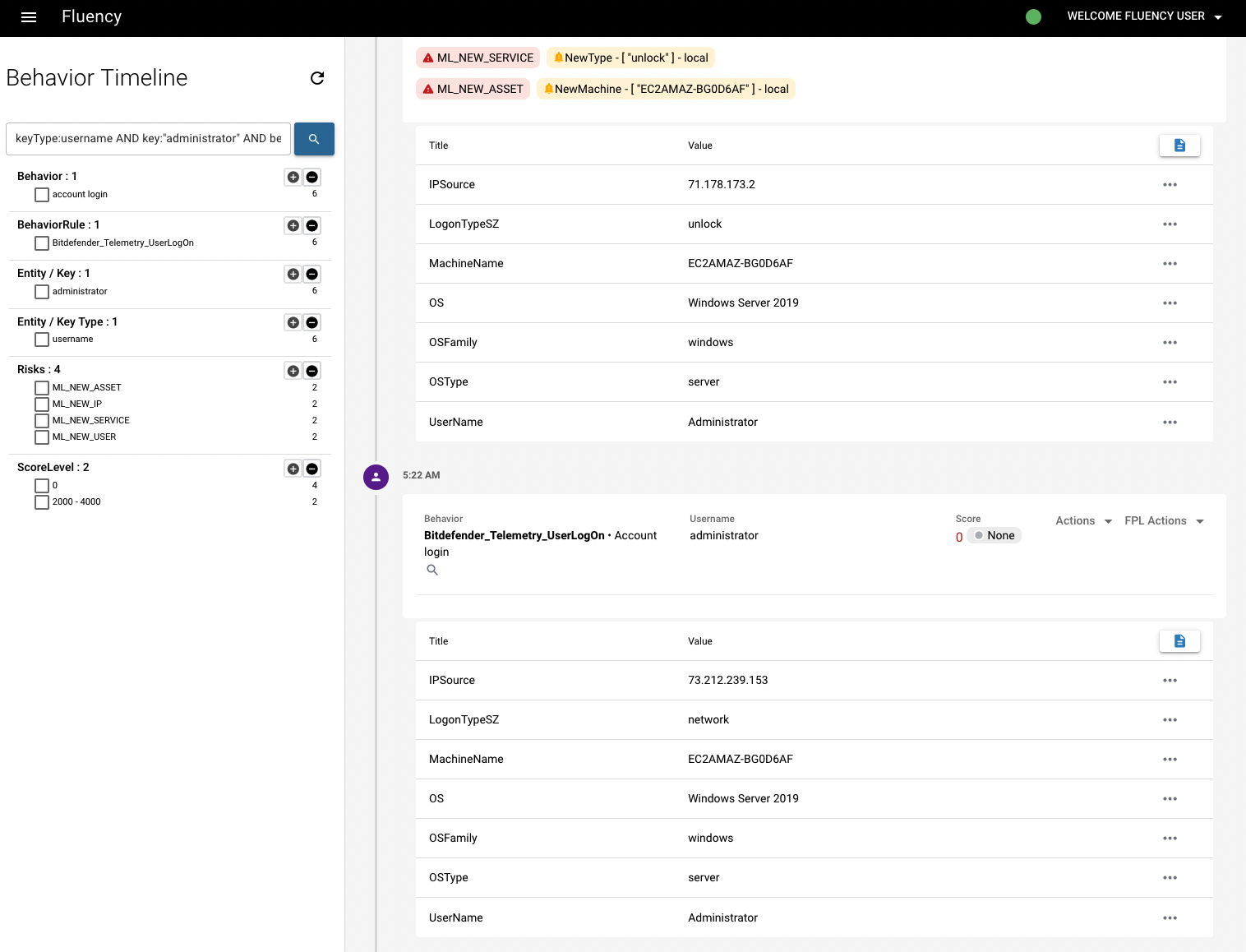Open options for second OS row

[1170, 799]
